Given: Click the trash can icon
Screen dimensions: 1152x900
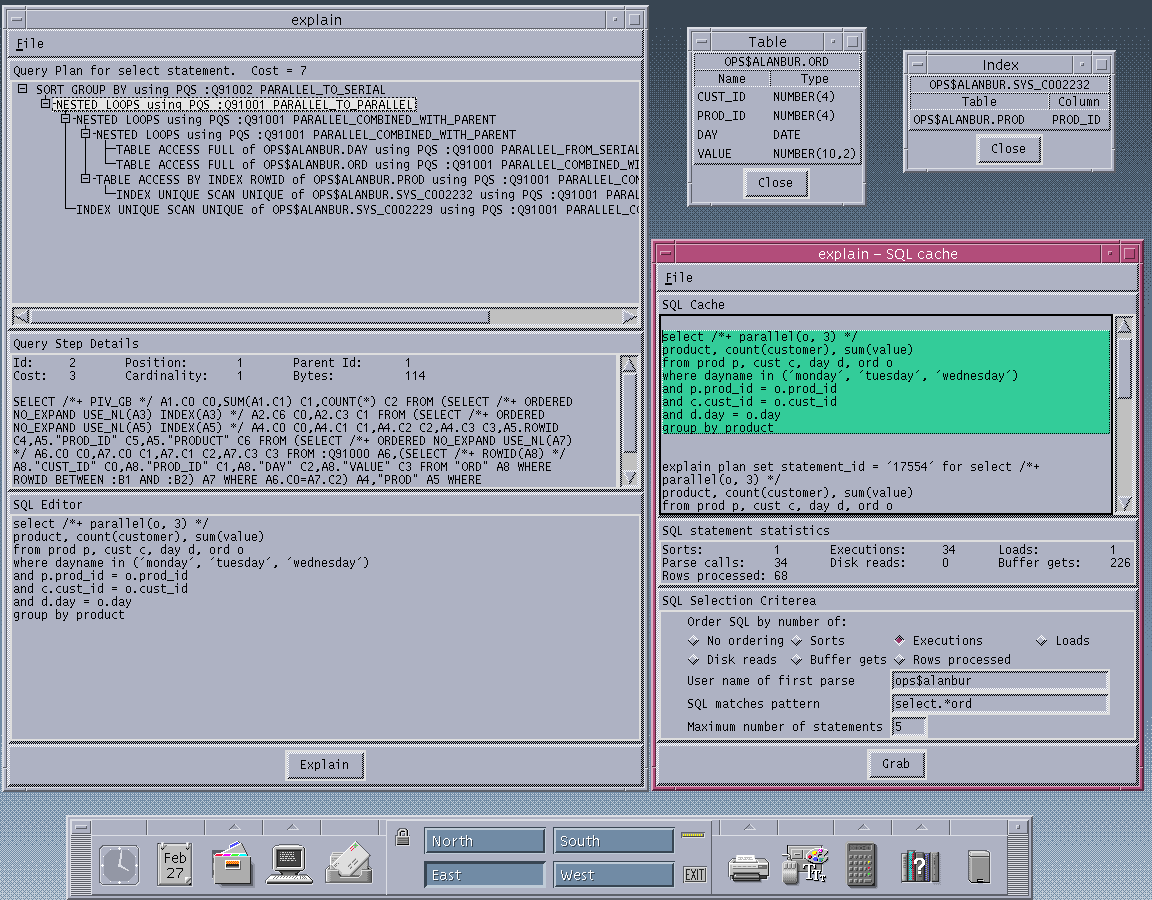Looking at the screenshot, I should 979,865.
